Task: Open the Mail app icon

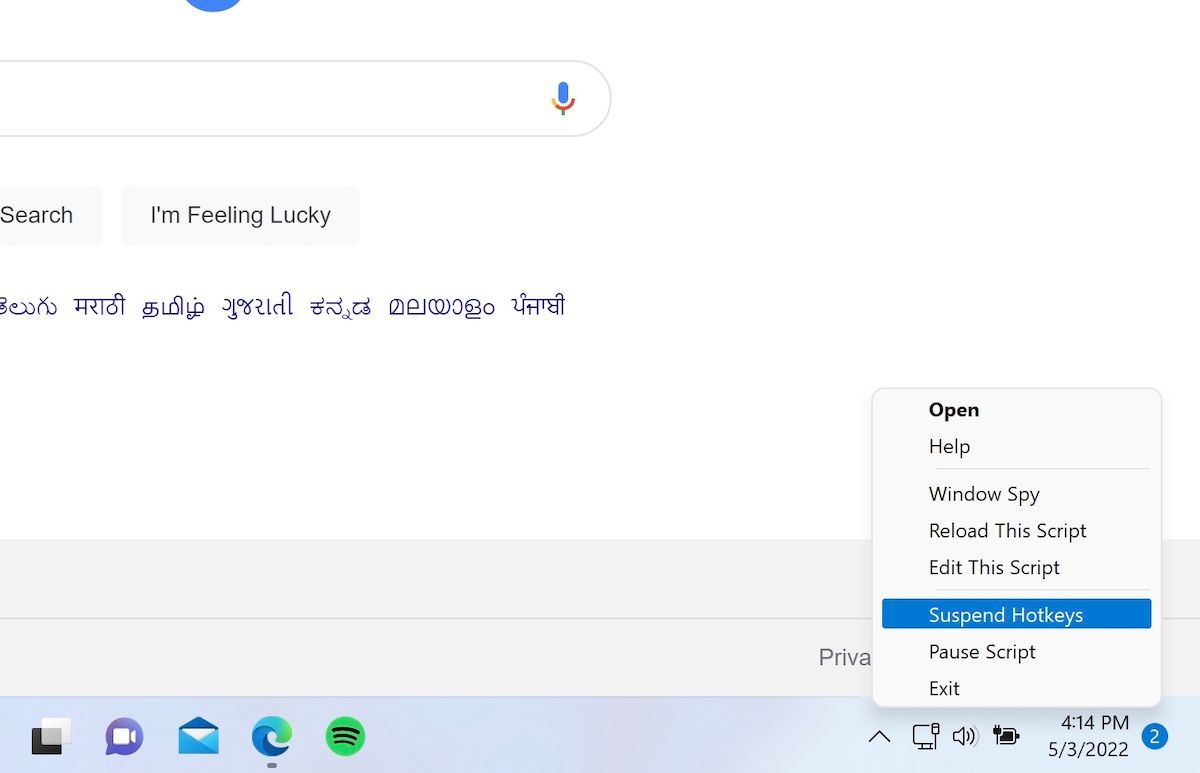Action: click(197, 737)
